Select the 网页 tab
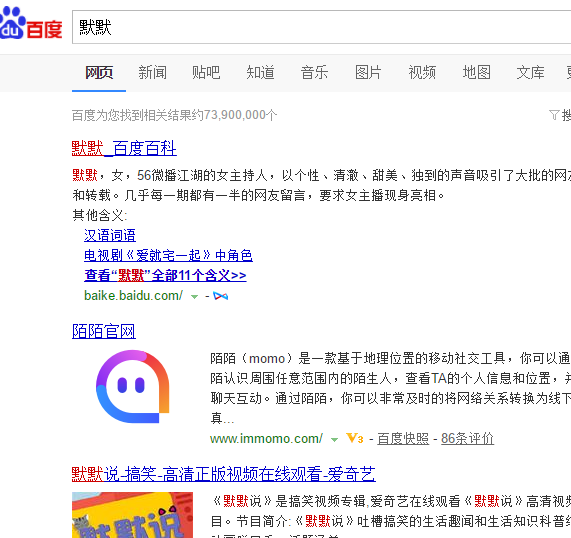 (x=99, y=72)
